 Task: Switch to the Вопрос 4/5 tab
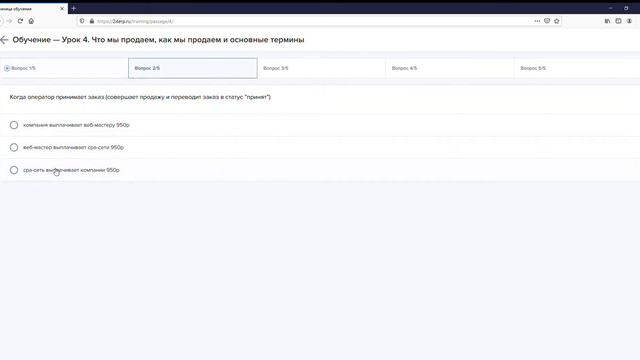click(450, 68)
